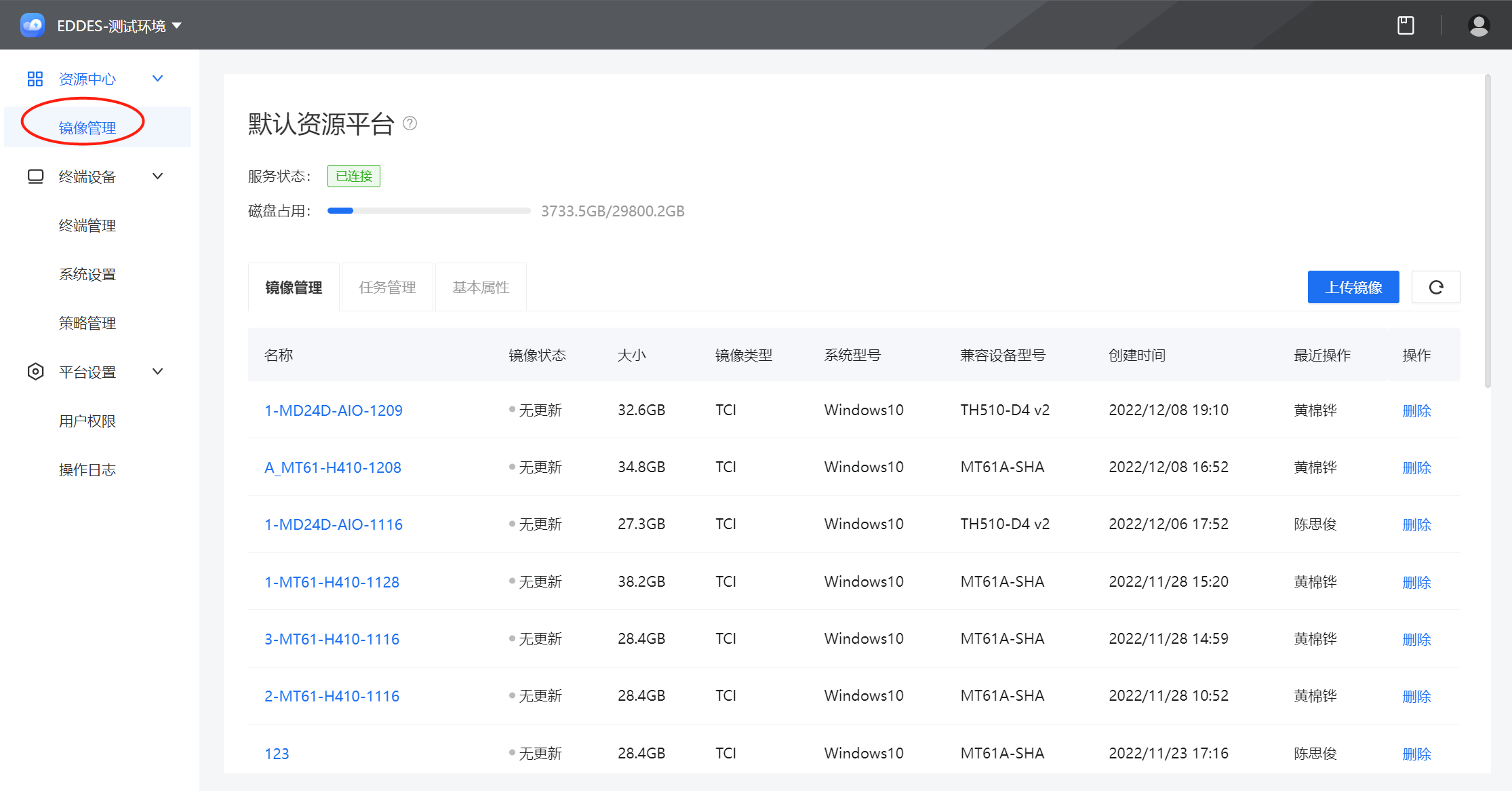The height and width of the screenshot is (791, 1512).
Task: Click the 38.2GB size cell
Action: coord(641,581)
